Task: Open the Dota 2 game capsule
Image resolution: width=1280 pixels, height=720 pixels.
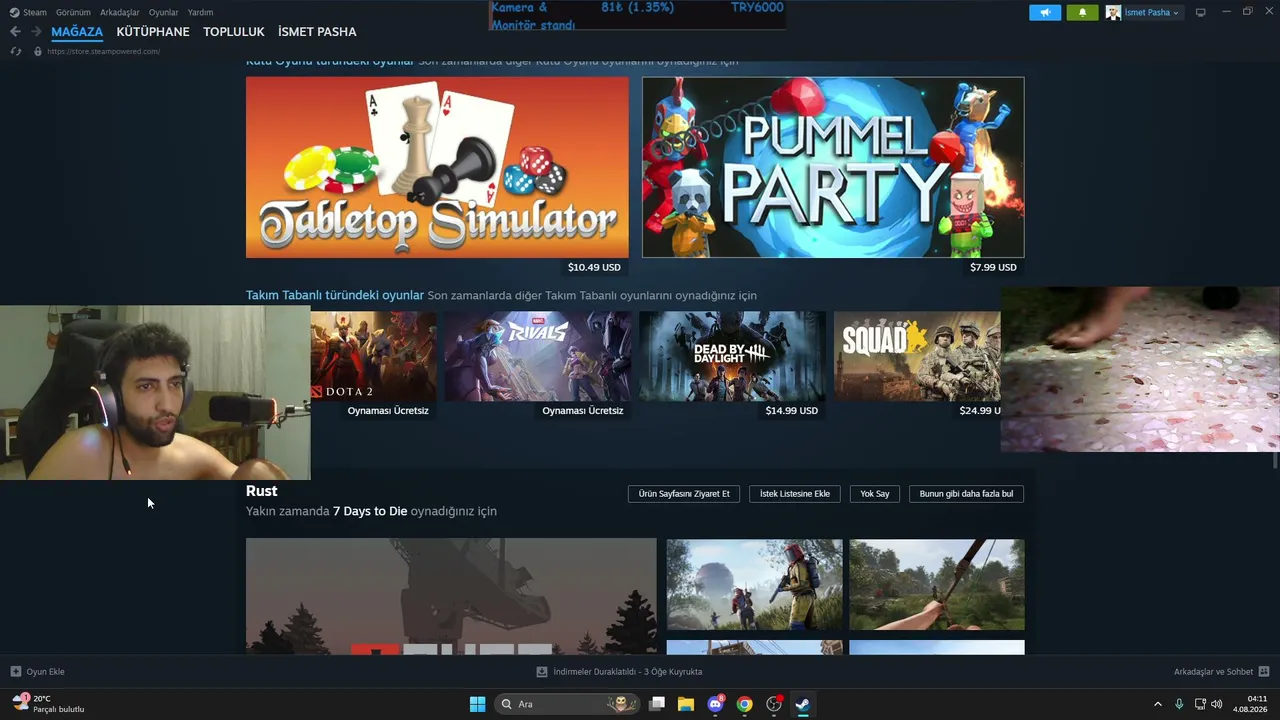Action: click(373, 356)
